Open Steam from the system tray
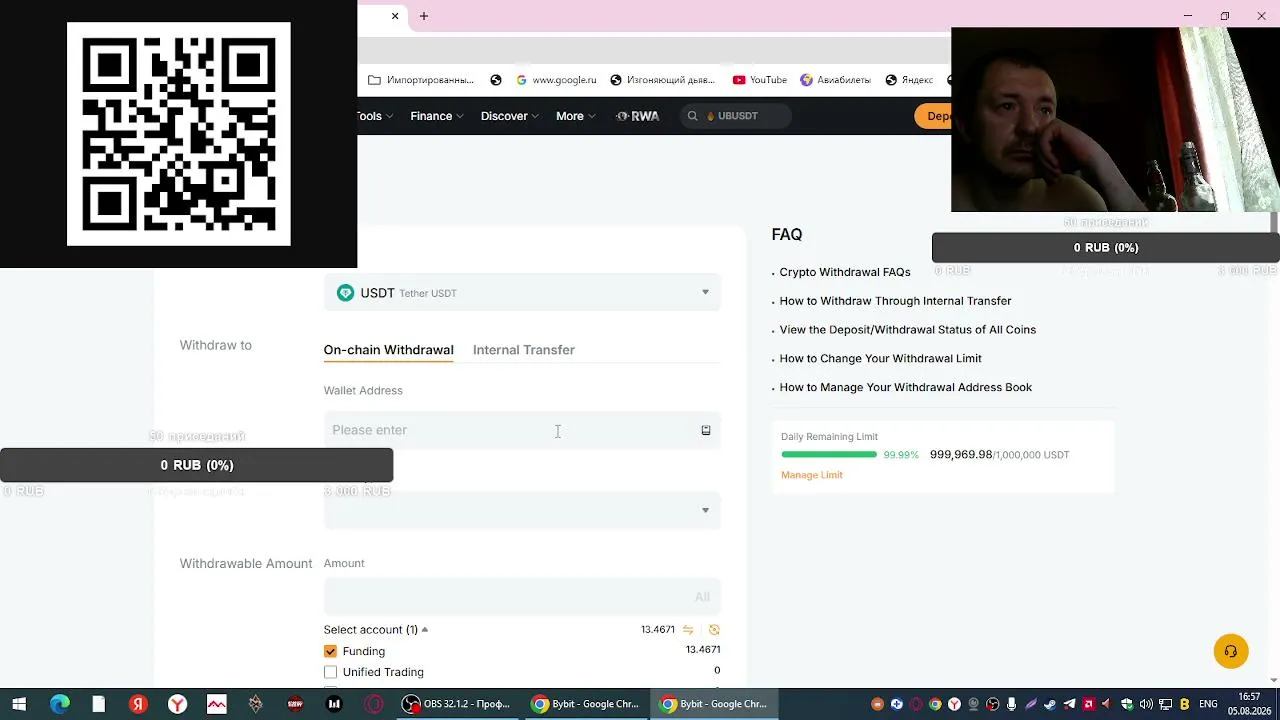The width and height of the screenshot is (1280, 720). click(x=1050, y=704)
